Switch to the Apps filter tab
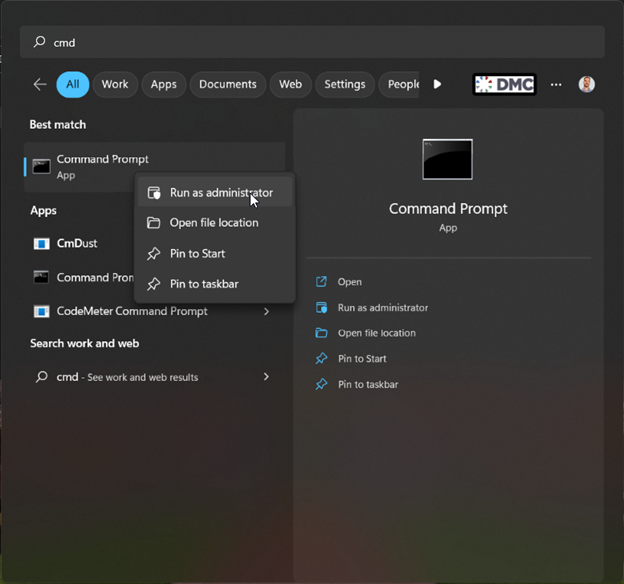The image size is (624, 584). coord(164,84)
